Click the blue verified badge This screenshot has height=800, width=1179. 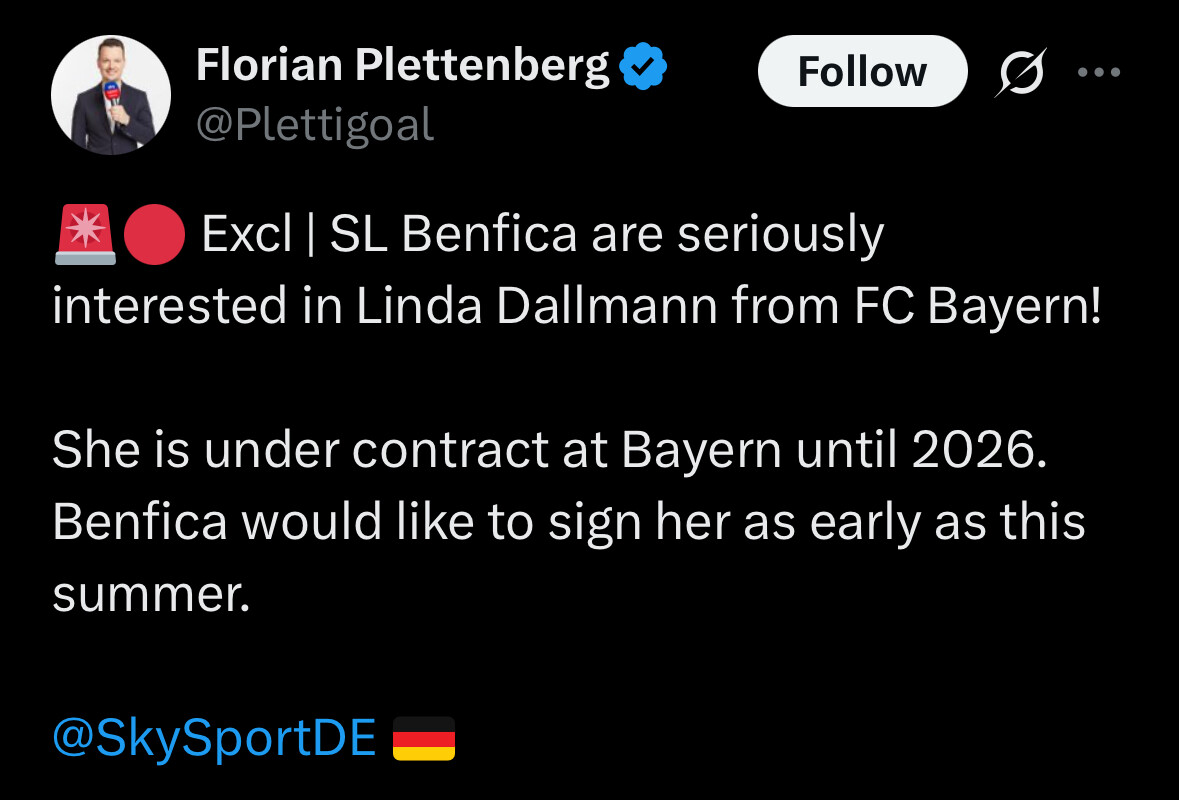pos(643,66)
